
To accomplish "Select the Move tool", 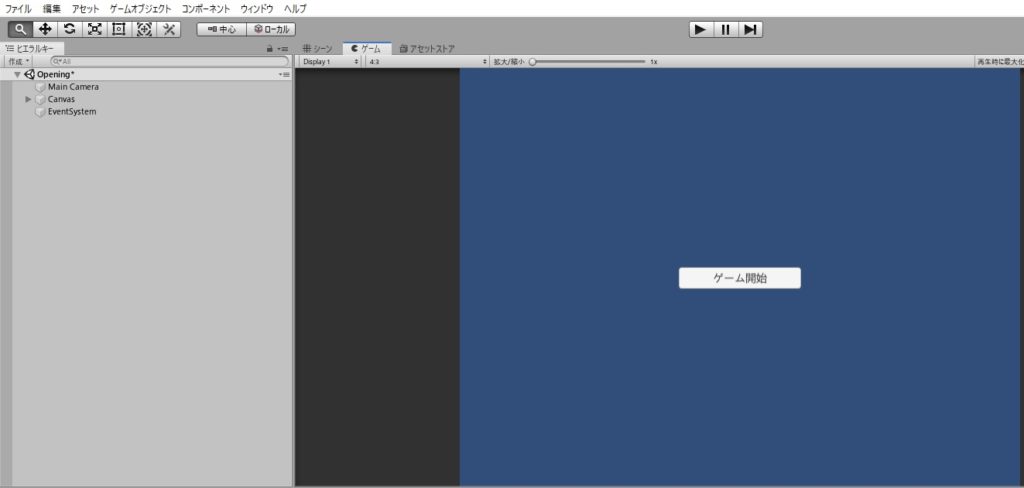I will (45, 29).
